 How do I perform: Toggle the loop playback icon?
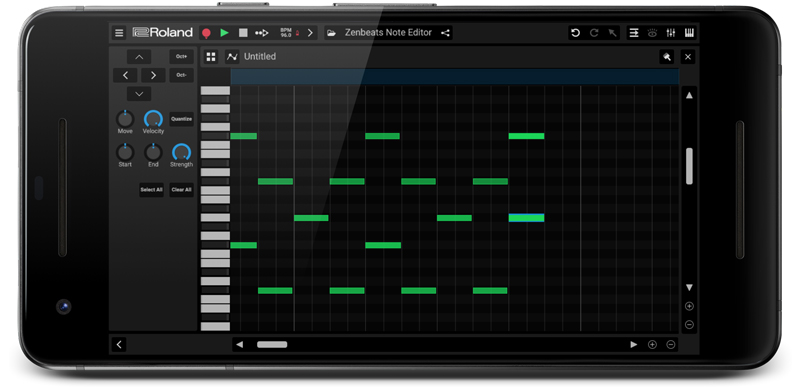pyautogui.click(x=262, y=33)
